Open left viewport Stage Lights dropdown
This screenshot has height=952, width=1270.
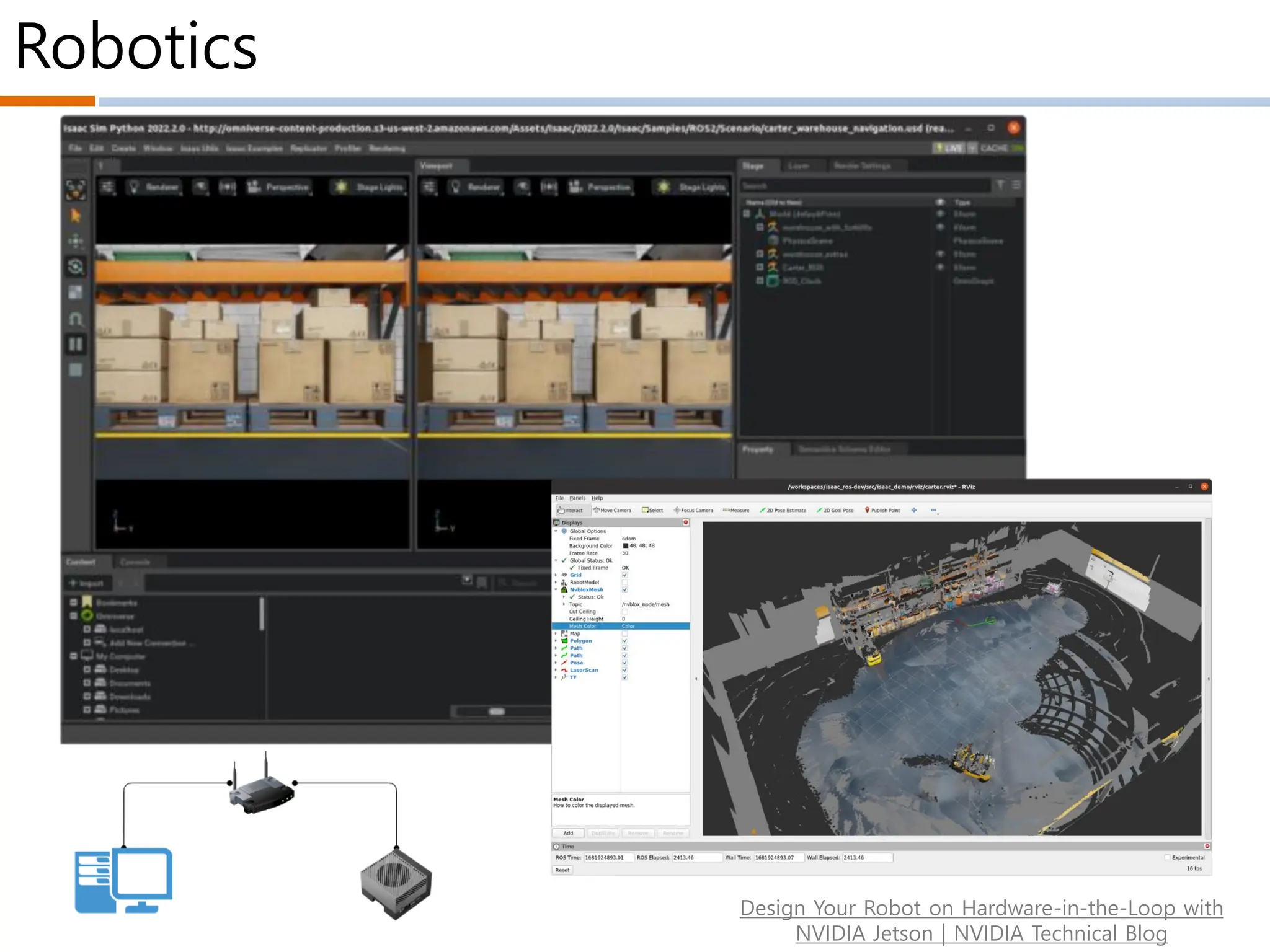(370, 187)
